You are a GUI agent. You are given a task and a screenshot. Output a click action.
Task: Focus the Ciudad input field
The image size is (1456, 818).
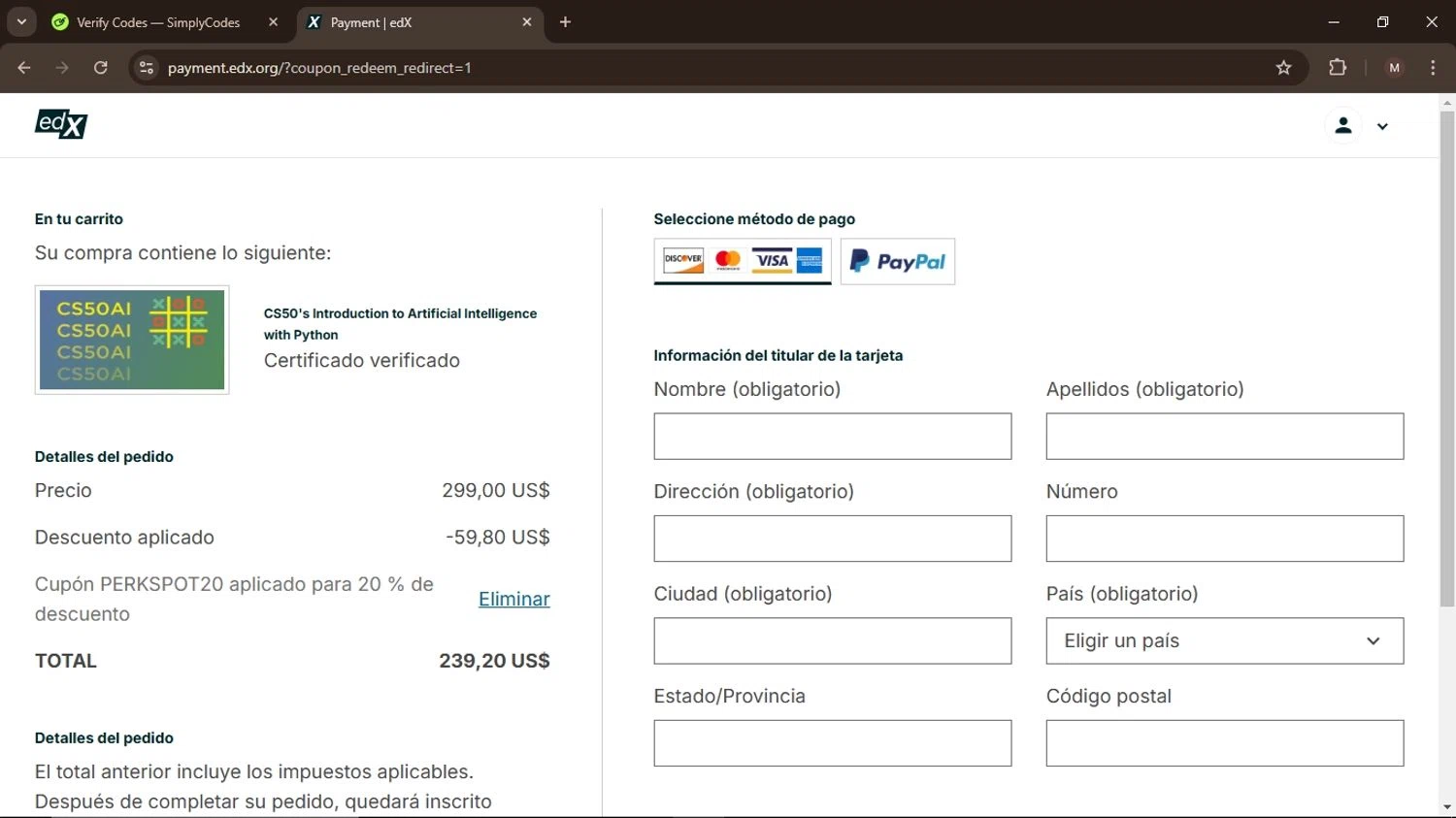pos(833,641)
